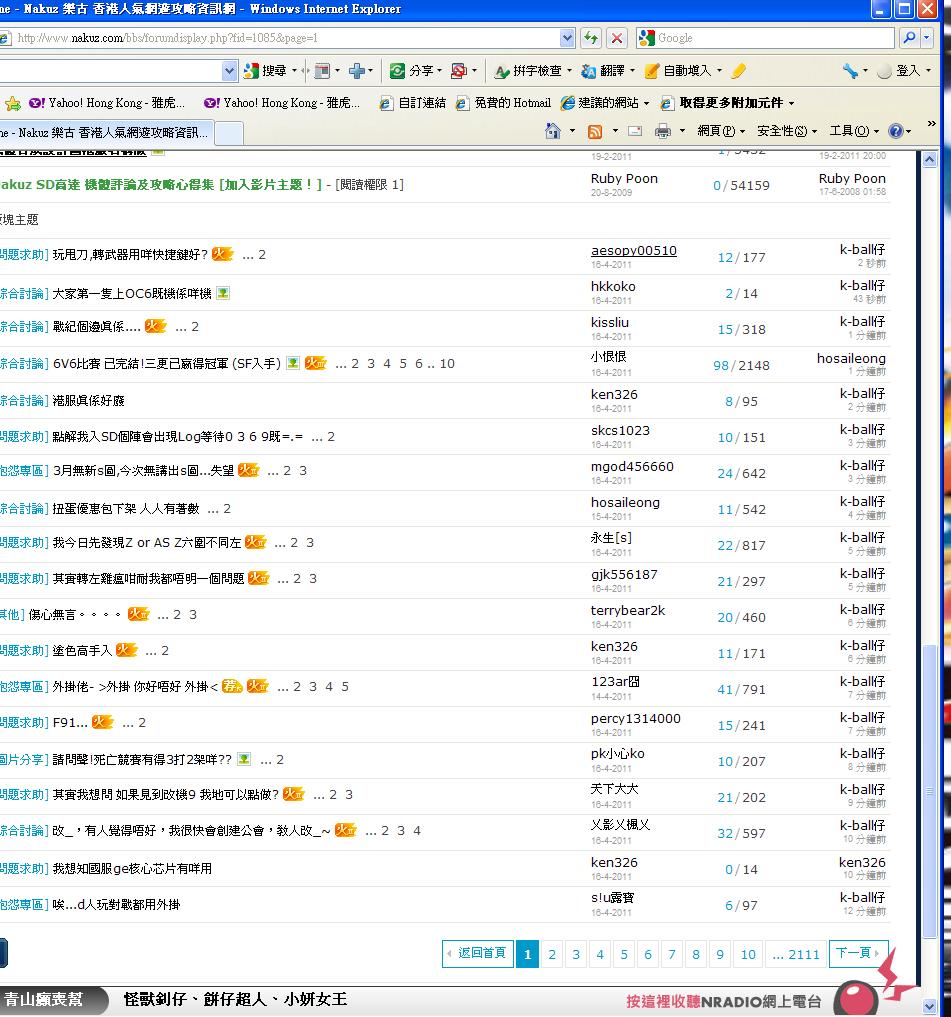Expand the 取得更多附加元件 dropdown

click(791, 103)
